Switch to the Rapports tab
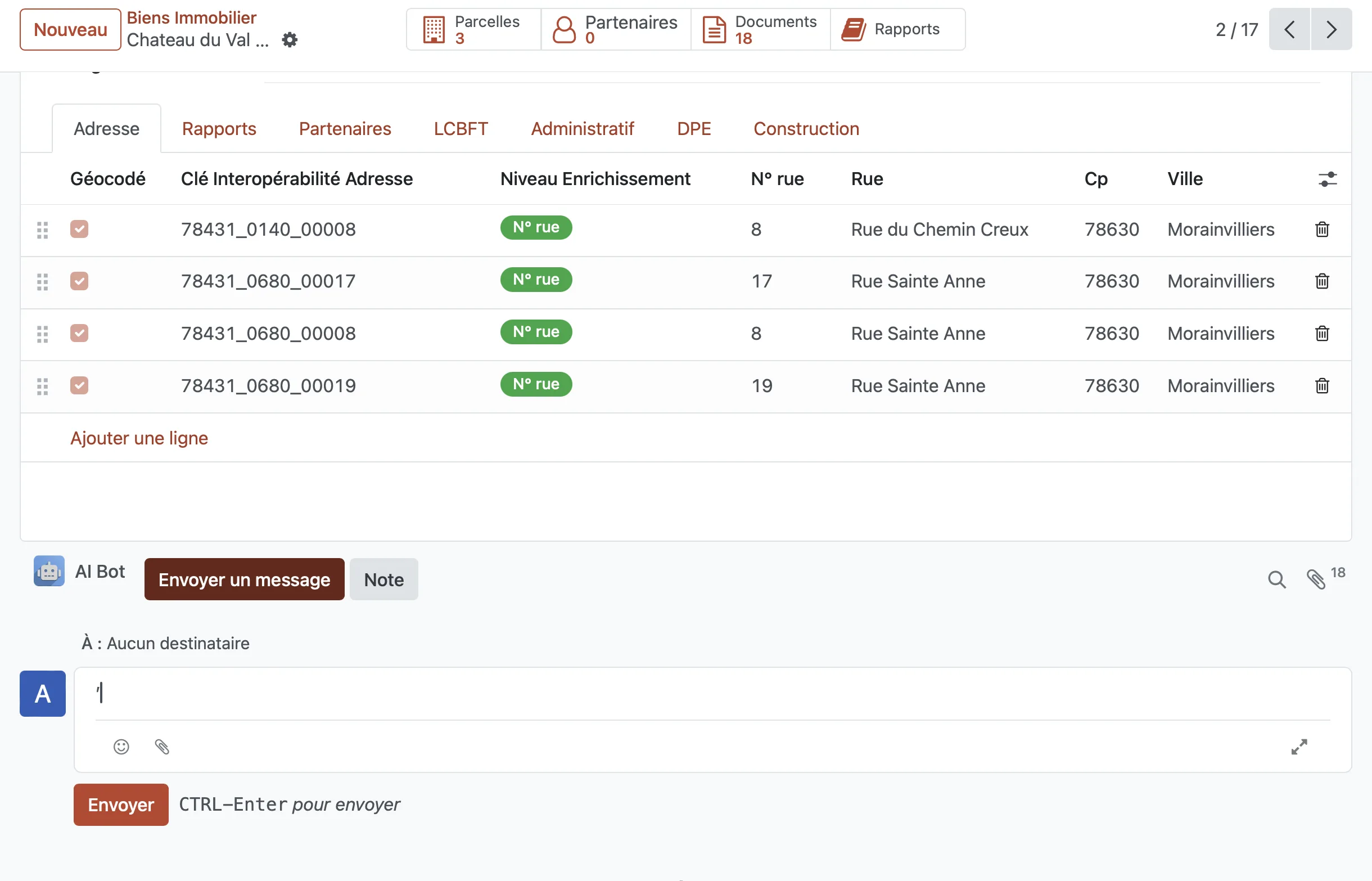This screenshot has width=1372, height=881. pos(219,129)
